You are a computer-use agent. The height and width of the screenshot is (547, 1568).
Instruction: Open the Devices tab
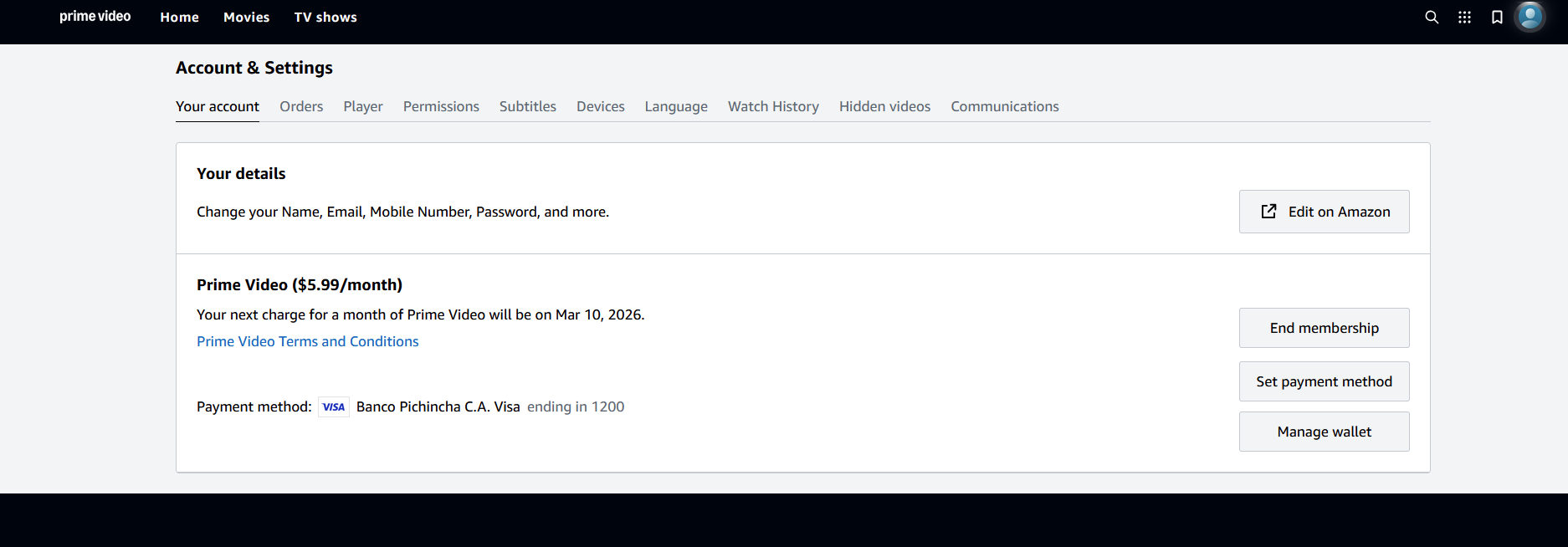point(601,106)
